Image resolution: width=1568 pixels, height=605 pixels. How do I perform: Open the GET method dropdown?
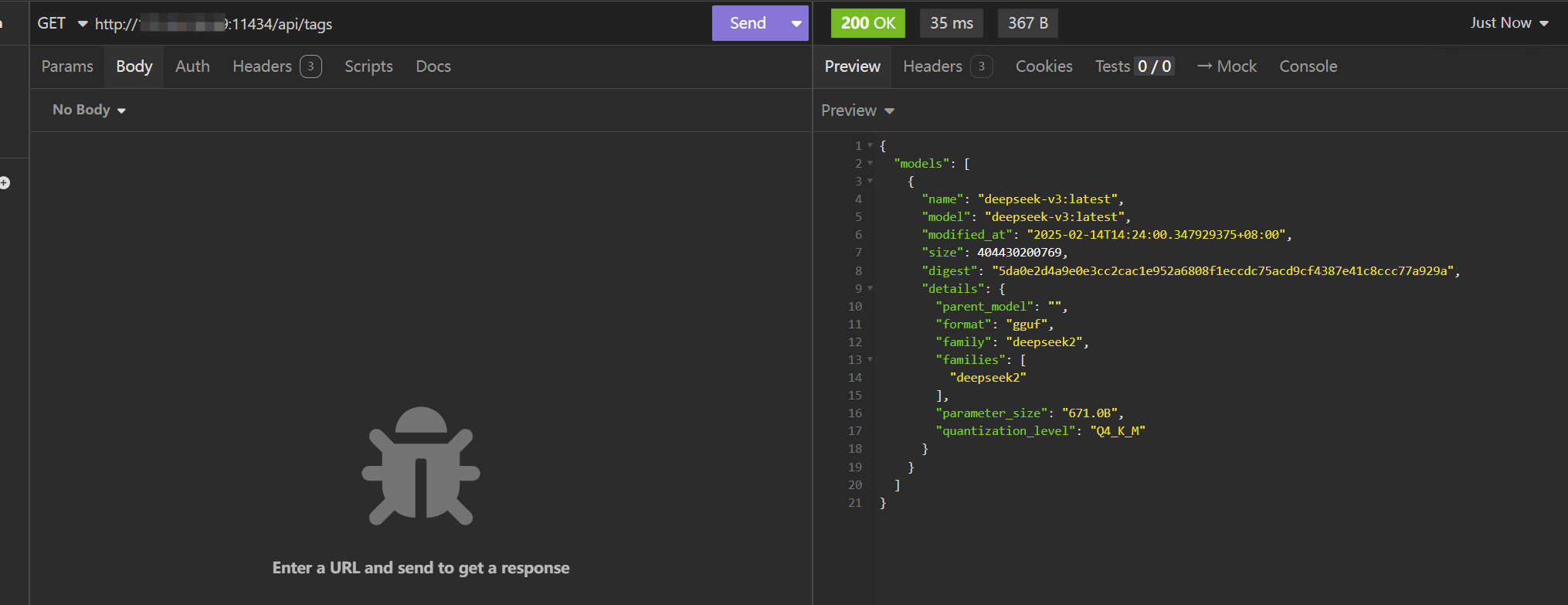[x=62, y=23]
